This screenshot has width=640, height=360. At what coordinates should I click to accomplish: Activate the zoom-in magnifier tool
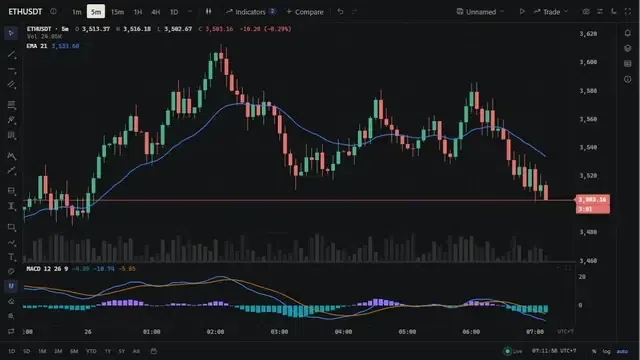[11, 316]
